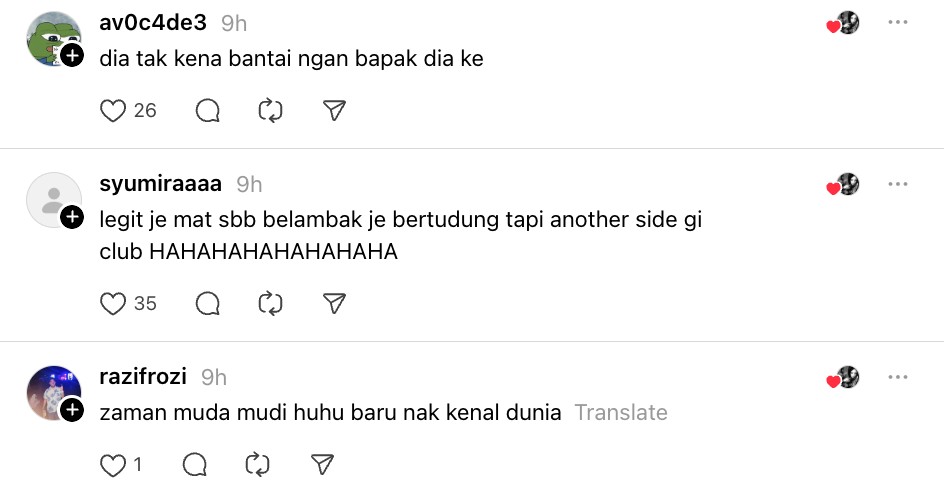
Task: Reply to av0c4de3's comment
Action: tap(208, 111)
